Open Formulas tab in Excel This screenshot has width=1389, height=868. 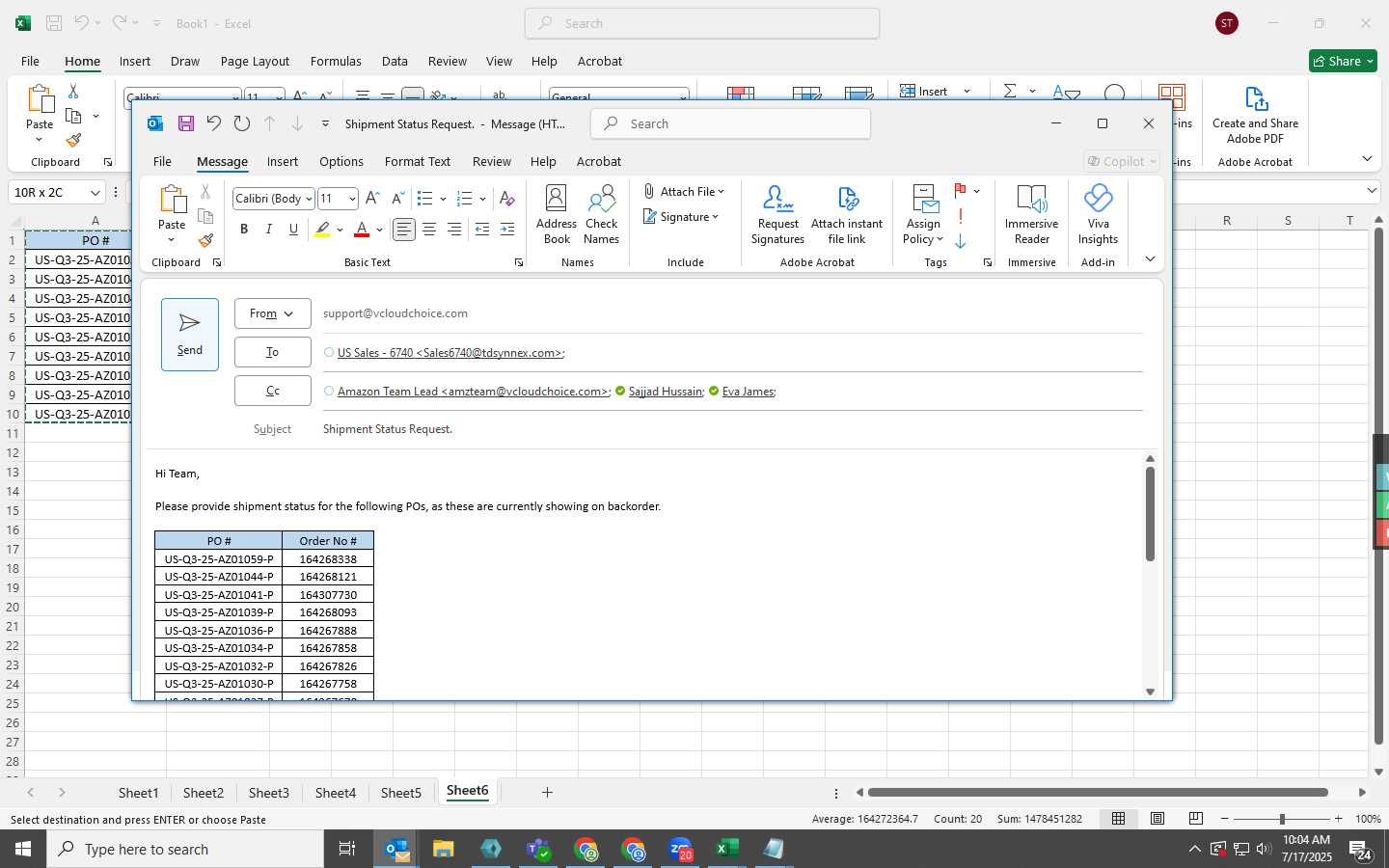[x=336, y=61]
